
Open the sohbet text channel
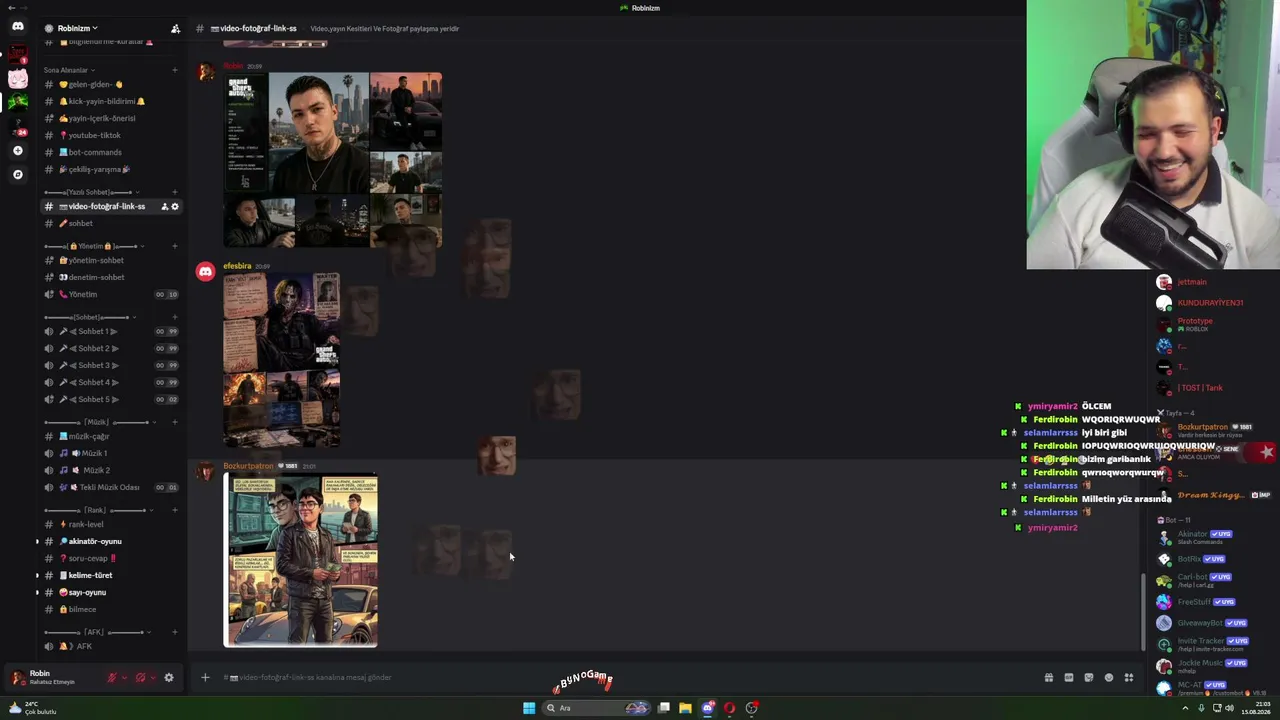[110, 224]
